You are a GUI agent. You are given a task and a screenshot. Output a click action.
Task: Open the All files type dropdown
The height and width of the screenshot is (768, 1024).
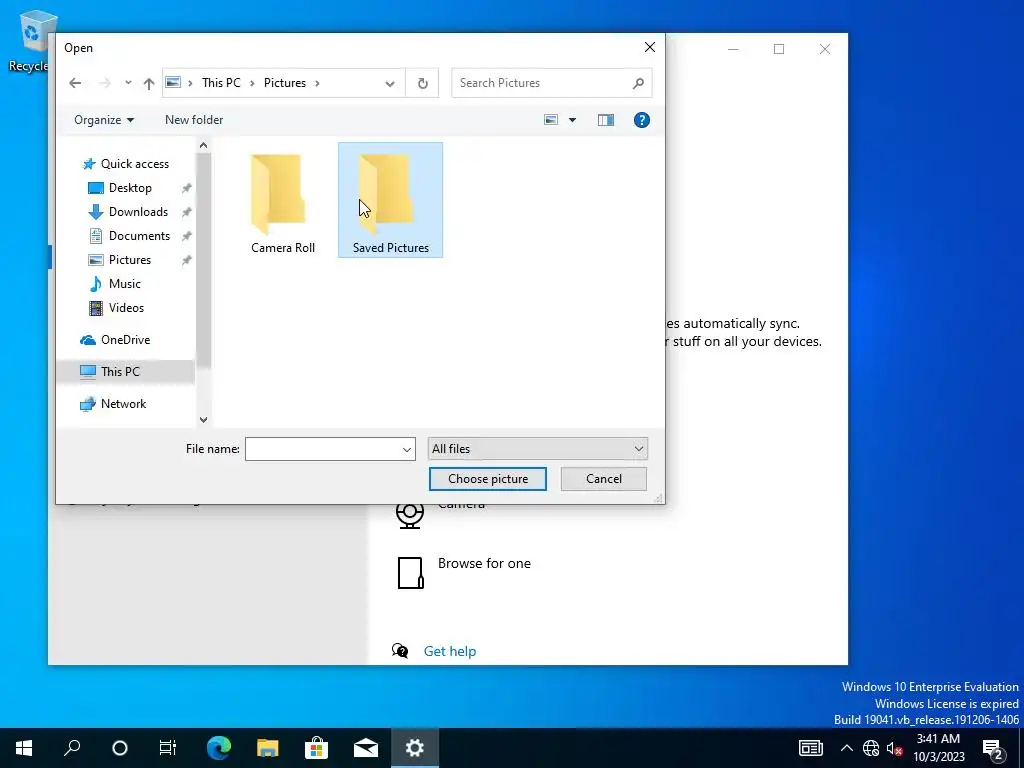click(537, 449)
